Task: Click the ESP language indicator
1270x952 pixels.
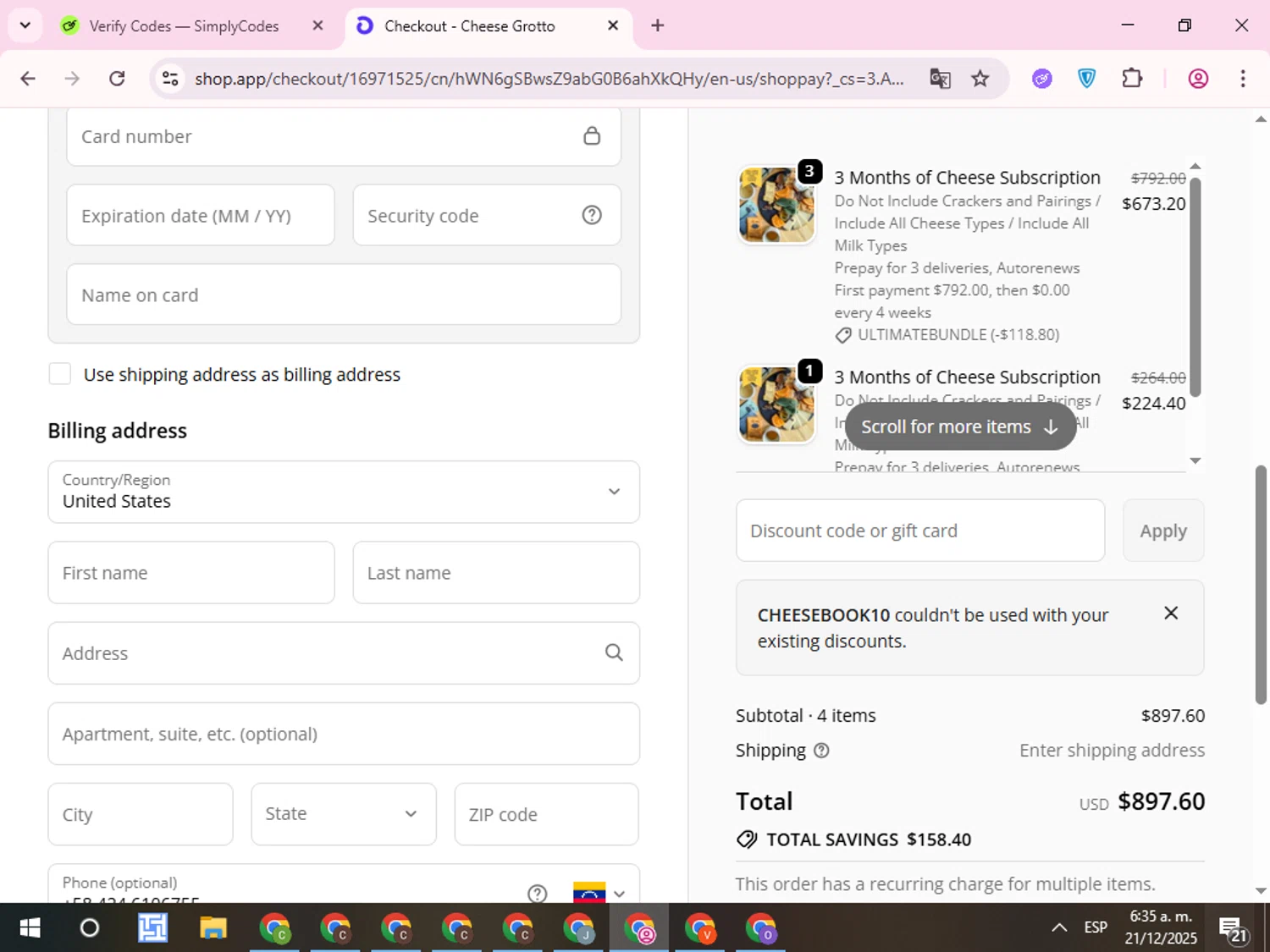Action: (x=1096, y=927)
